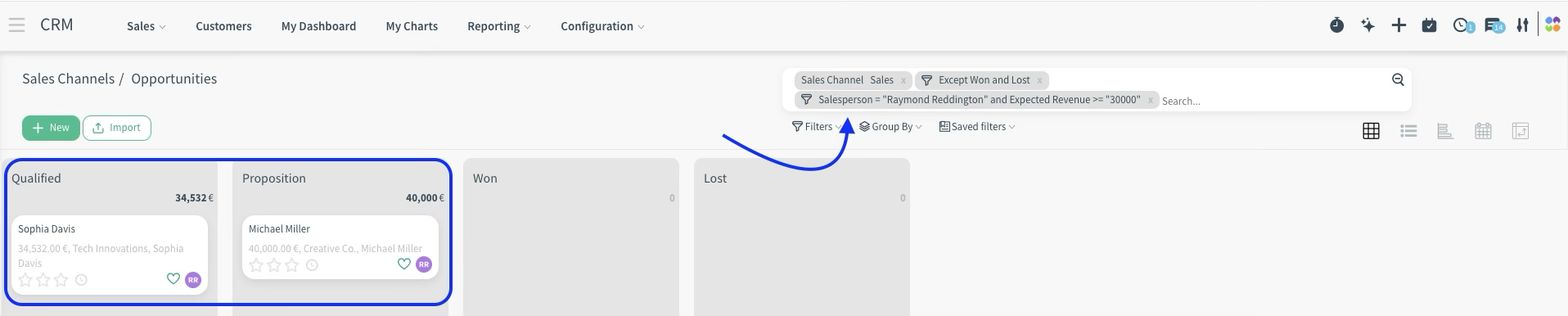
Task: Set first priority star on Michael Miller card
Action: (x=256, y=265)
